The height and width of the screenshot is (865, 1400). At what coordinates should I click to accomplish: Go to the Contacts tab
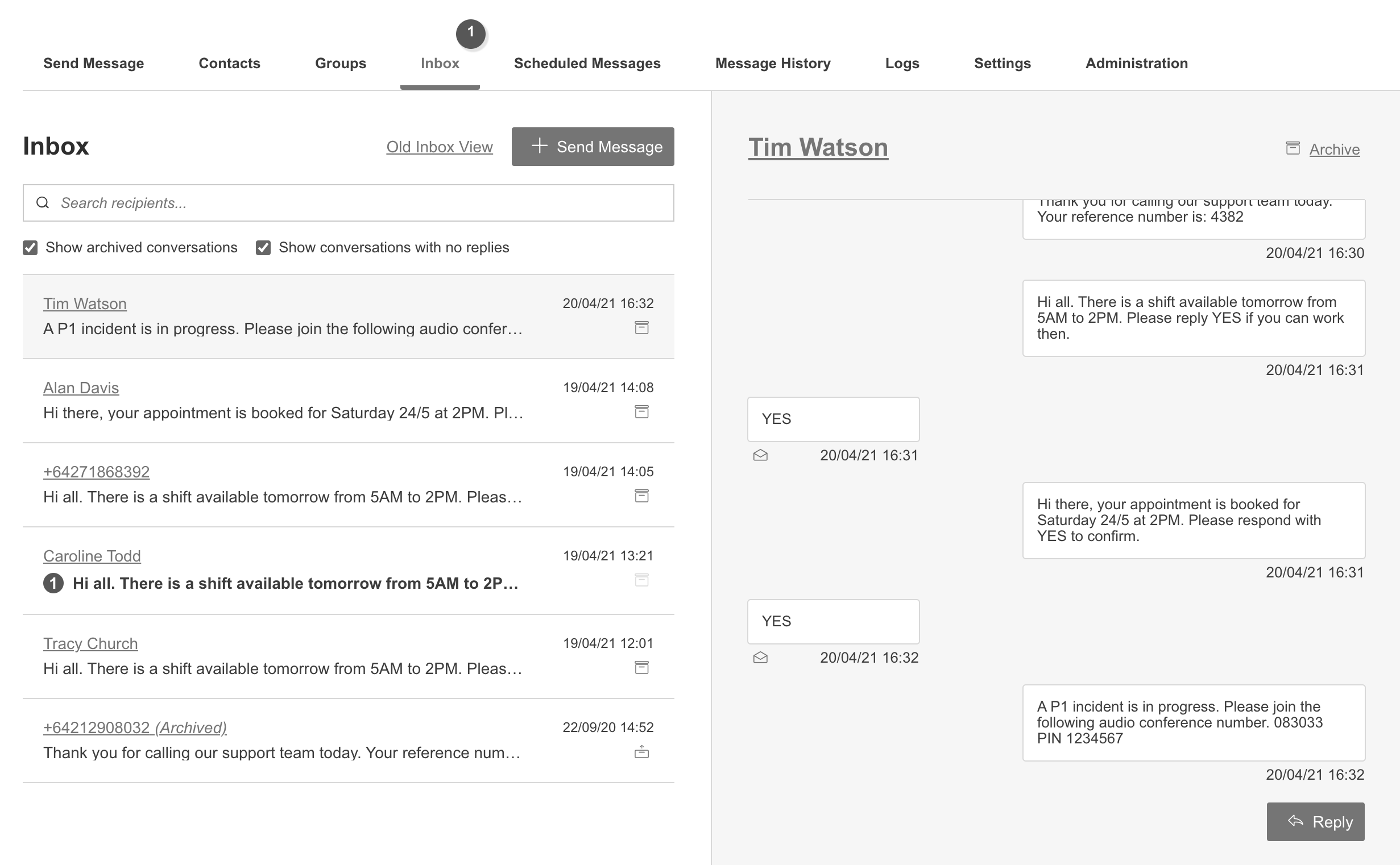pos(229,64)
